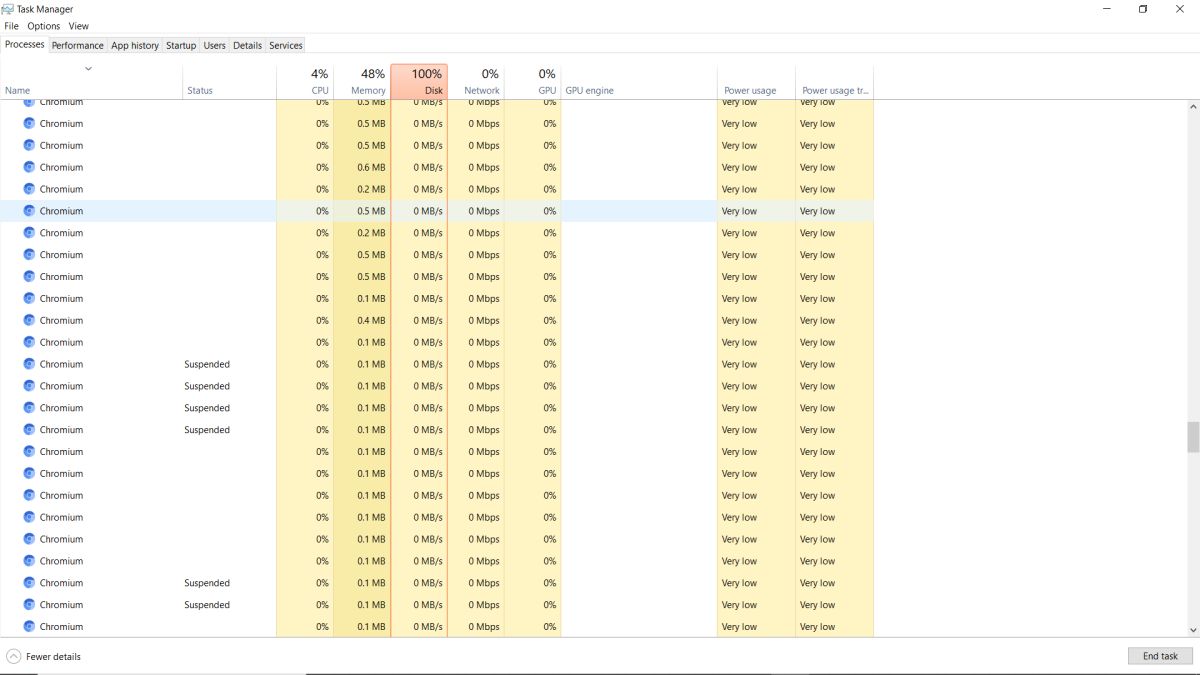The image size is (1200, 675).
Task: Open the Details tab
Action: point(247,45)
